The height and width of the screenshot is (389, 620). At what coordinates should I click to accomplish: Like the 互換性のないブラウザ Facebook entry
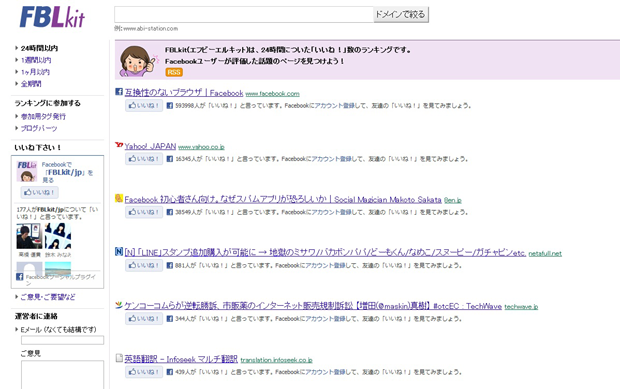144,106
